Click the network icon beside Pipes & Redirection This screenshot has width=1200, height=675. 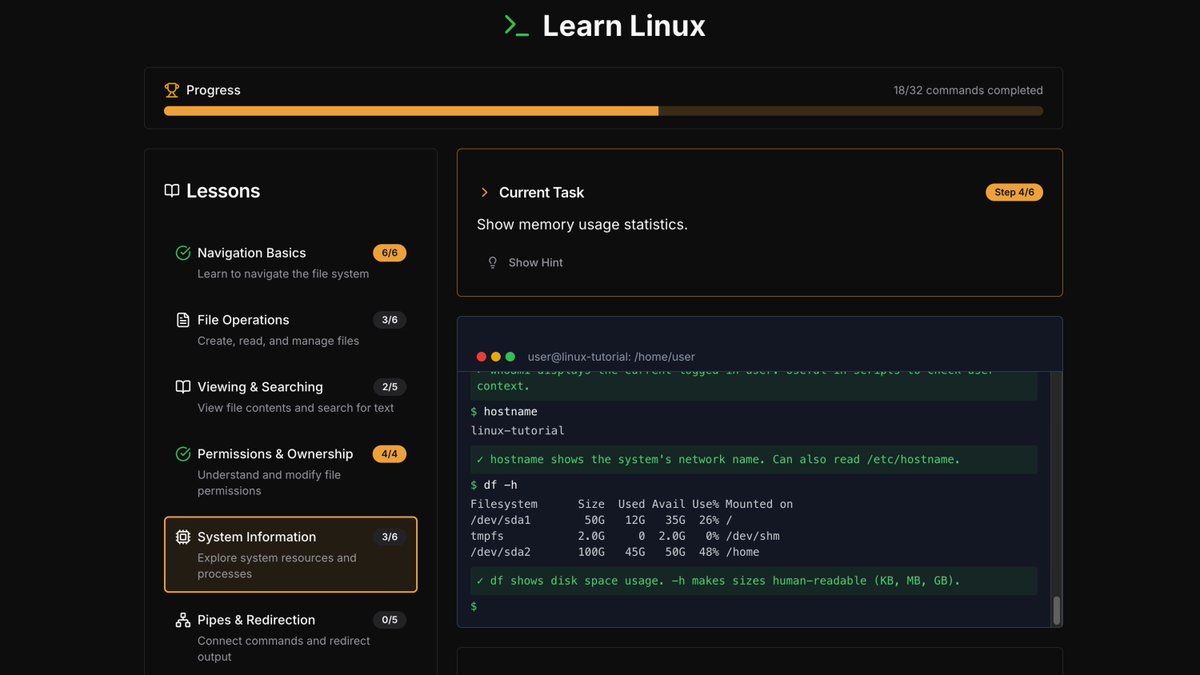pos(183,620)
